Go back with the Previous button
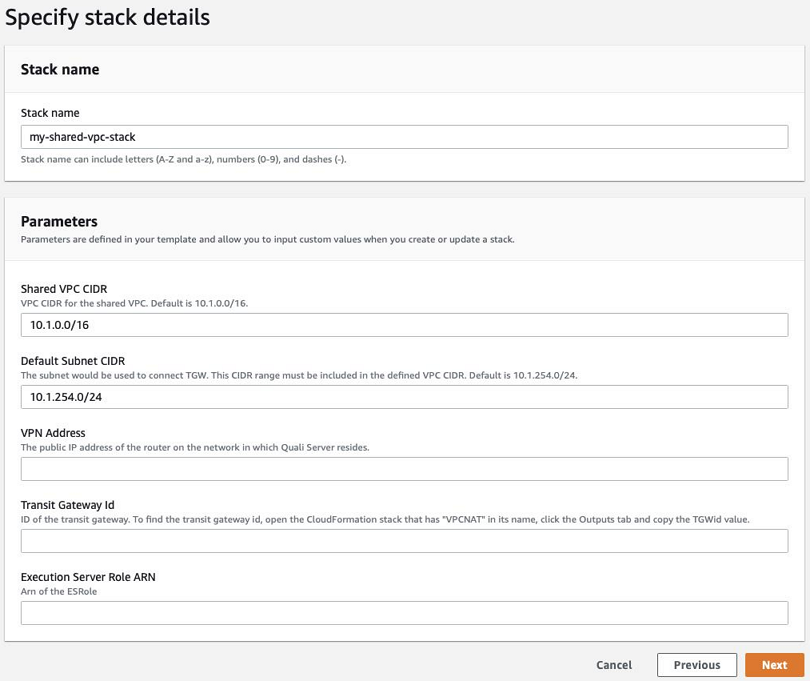Image resolution: width=810 pixels, height=681 pixels. 696,665
